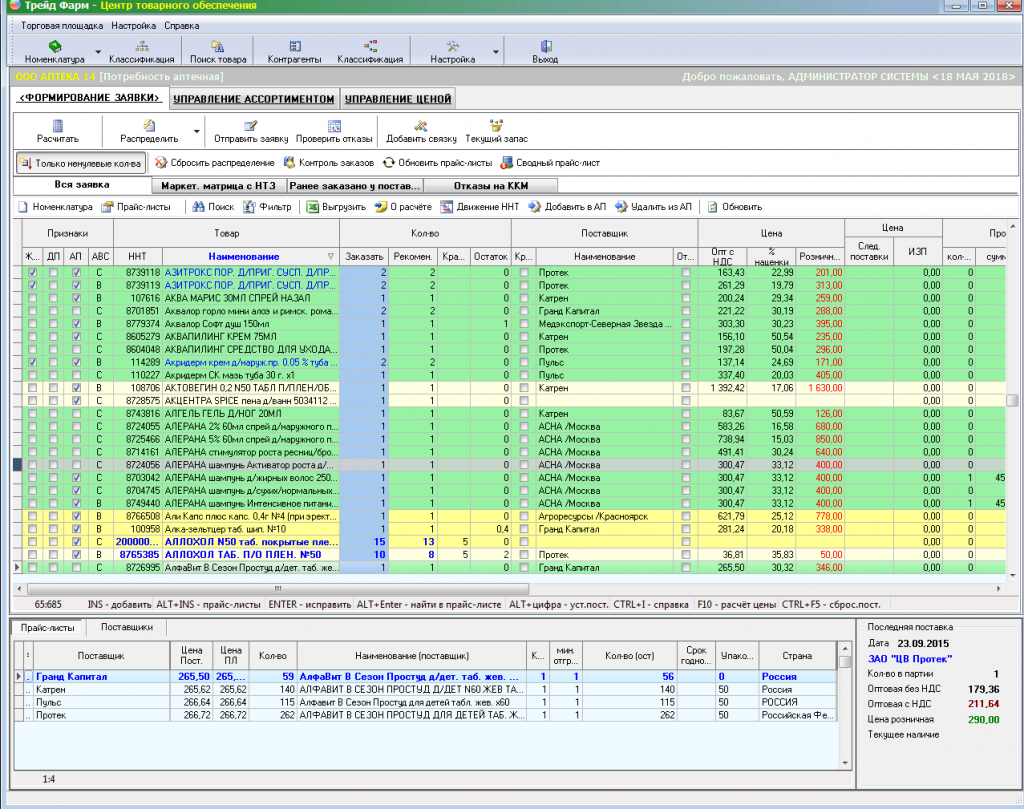Expand dropdown arrow beside toolbar Номенклатура
Screen dimensions: 1024x809
pyautogui.click(x=97, y=52)
